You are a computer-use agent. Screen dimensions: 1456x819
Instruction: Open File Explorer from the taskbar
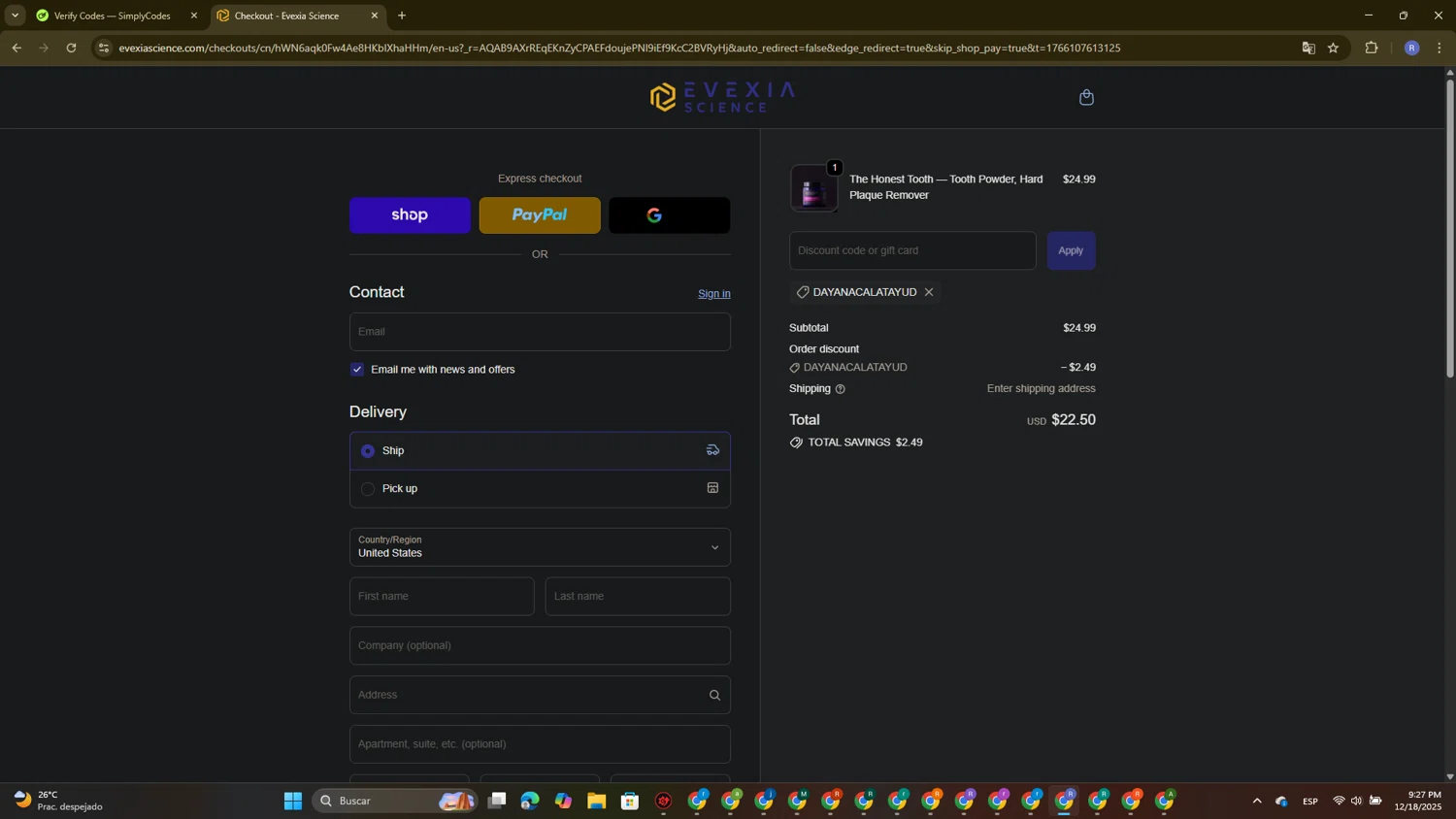[x=597, y=801]
